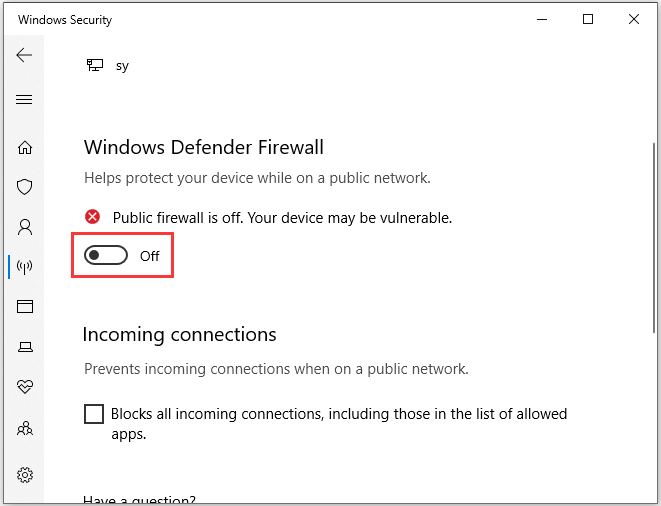Image resolution: width=661 pixels, height=506 pixels.
Task: Open Virus & threat protection shield icon
Action: [x=24, y=187]
